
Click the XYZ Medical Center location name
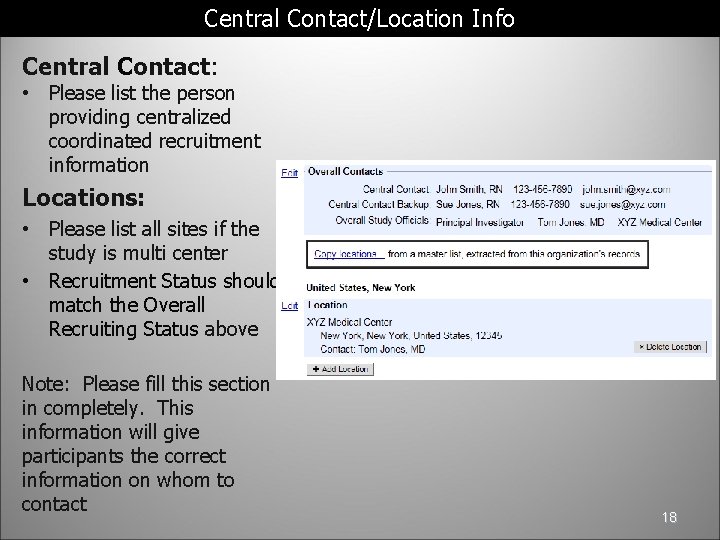pos(349,322)
